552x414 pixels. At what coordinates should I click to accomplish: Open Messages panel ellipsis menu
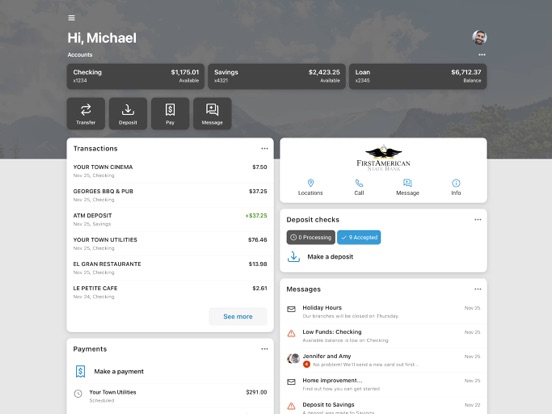[477, 289]
